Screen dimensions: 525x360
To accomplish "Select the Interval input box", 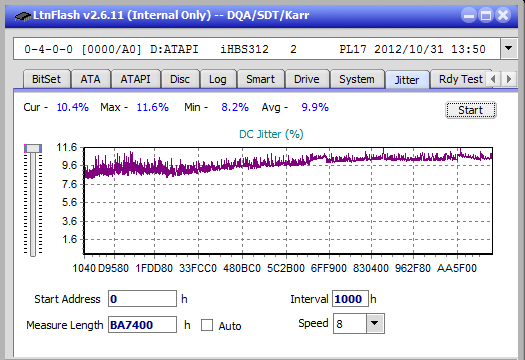I will 350,299.
